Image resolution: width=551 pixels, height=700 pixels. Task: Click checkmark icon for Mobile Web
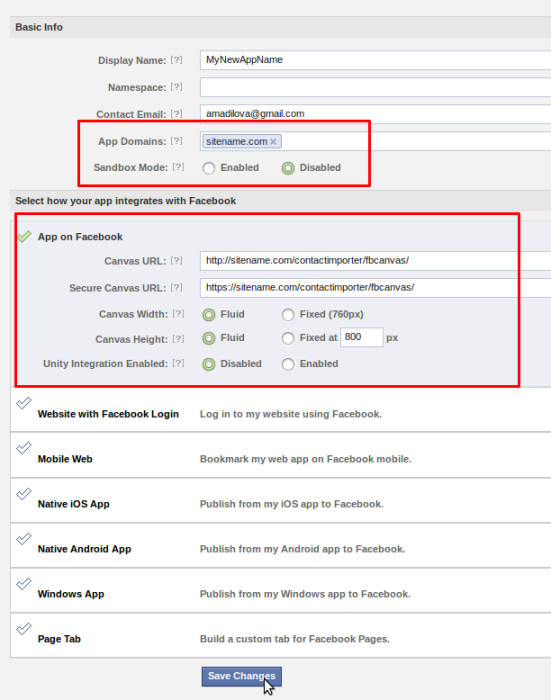point(24,448)
